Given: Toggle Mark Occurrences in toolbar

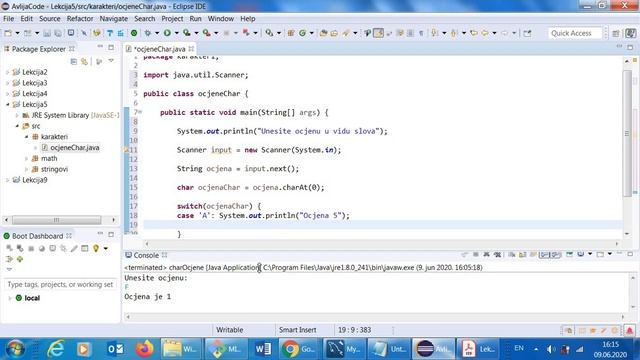Looking at the screenshot, I should coord(378,33).
